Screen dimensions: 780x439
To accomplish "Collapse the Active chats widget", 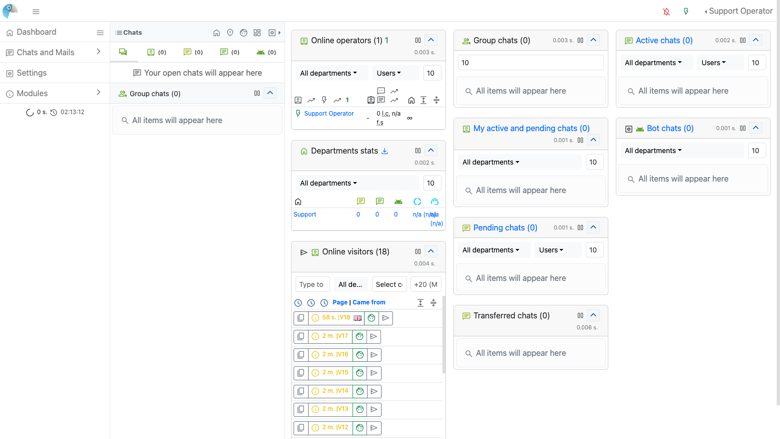I will click(x=756, y=40).
